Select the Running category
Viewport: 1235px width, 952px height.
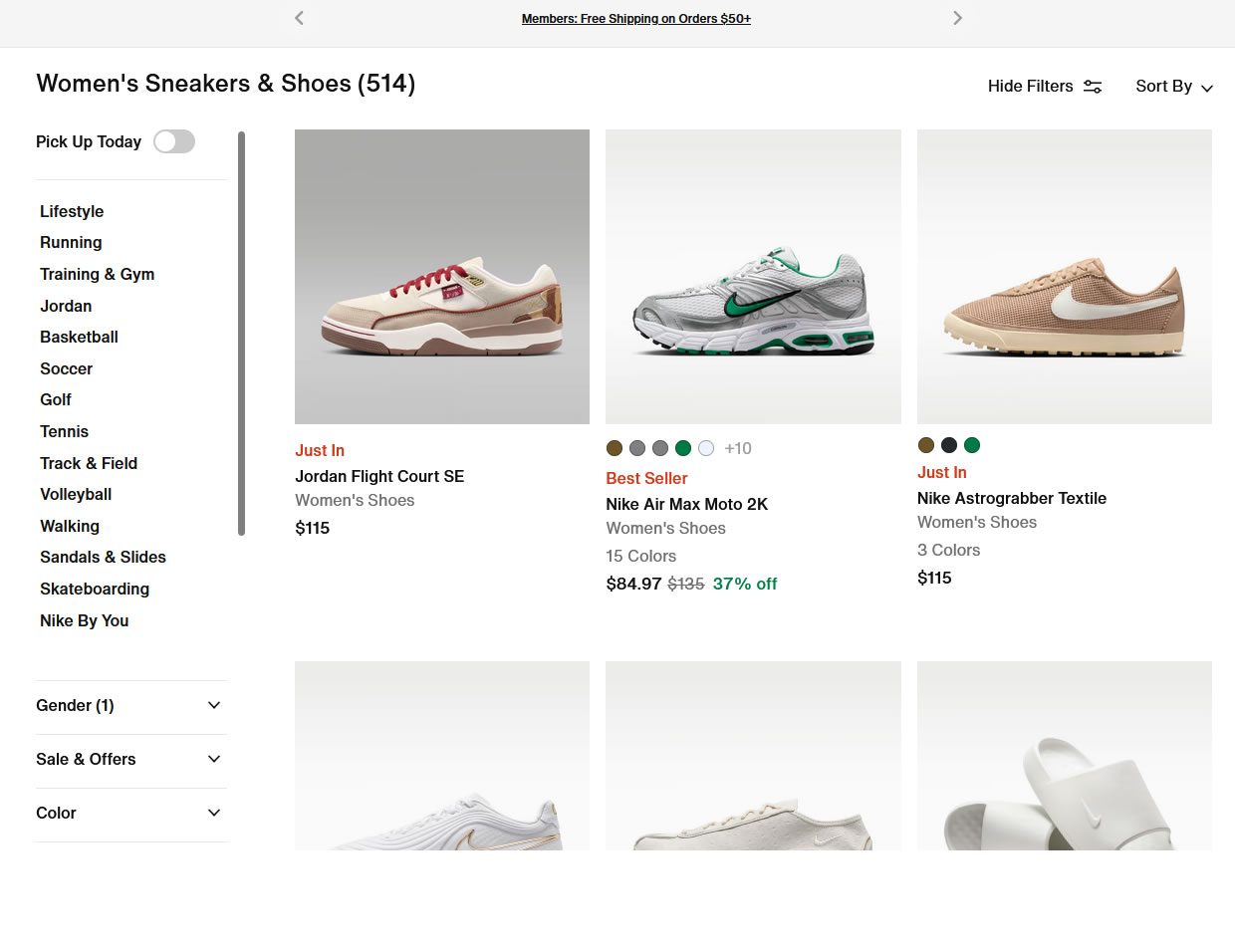coord(71,243)
